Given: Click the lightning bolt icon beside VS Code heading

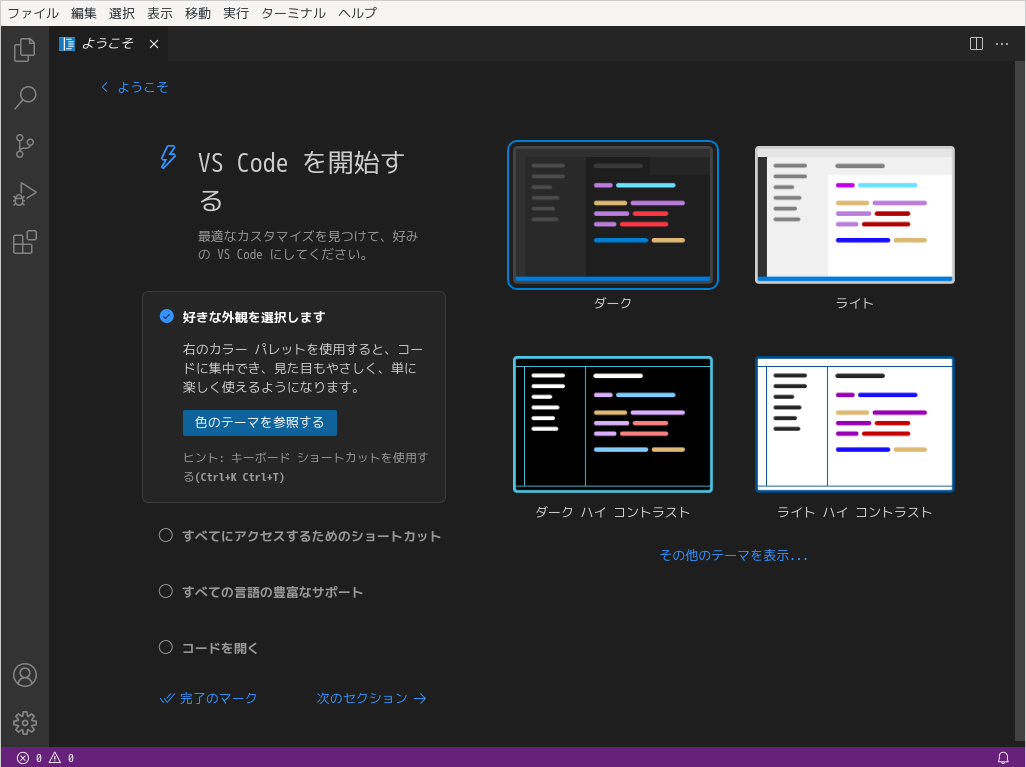Looking at the screenshot, I should 168,157.
